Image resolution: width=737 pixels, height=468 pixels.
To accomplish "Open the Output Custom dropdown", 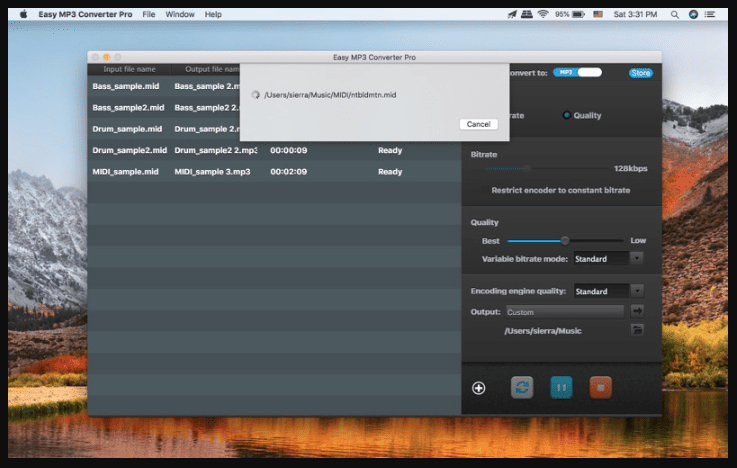I will 565,312.
